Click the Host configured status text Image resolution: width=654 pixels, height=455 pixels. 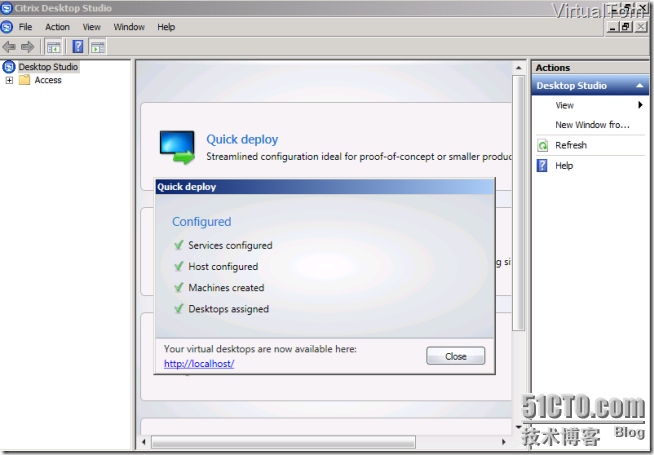click(x=223, y=266)
